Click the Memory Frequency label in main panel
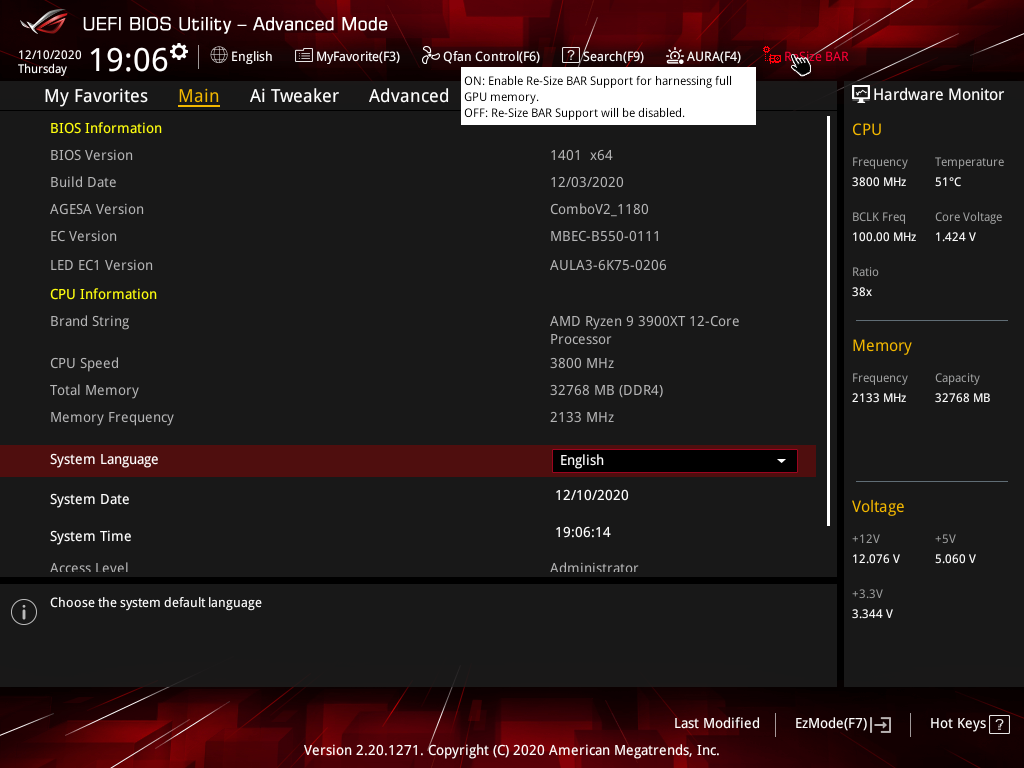 tap(112, 417)
